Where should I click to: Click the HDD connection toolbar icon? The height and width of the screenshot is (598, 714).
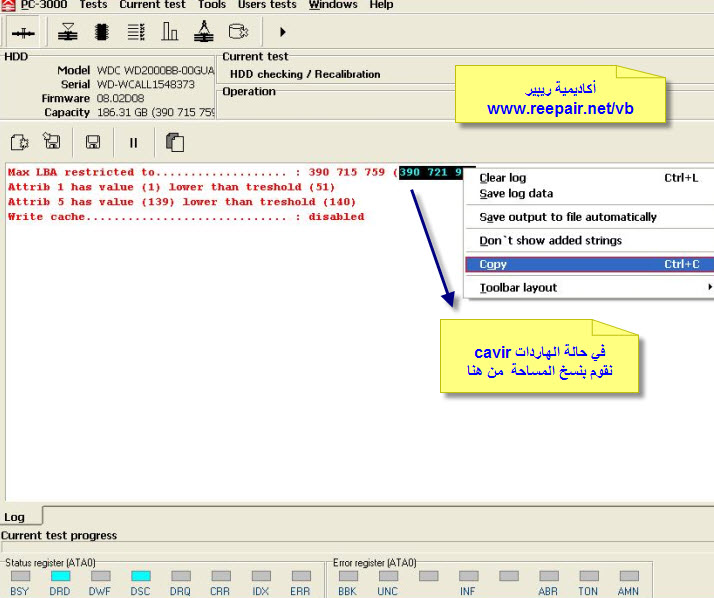[x=23, y=32]
